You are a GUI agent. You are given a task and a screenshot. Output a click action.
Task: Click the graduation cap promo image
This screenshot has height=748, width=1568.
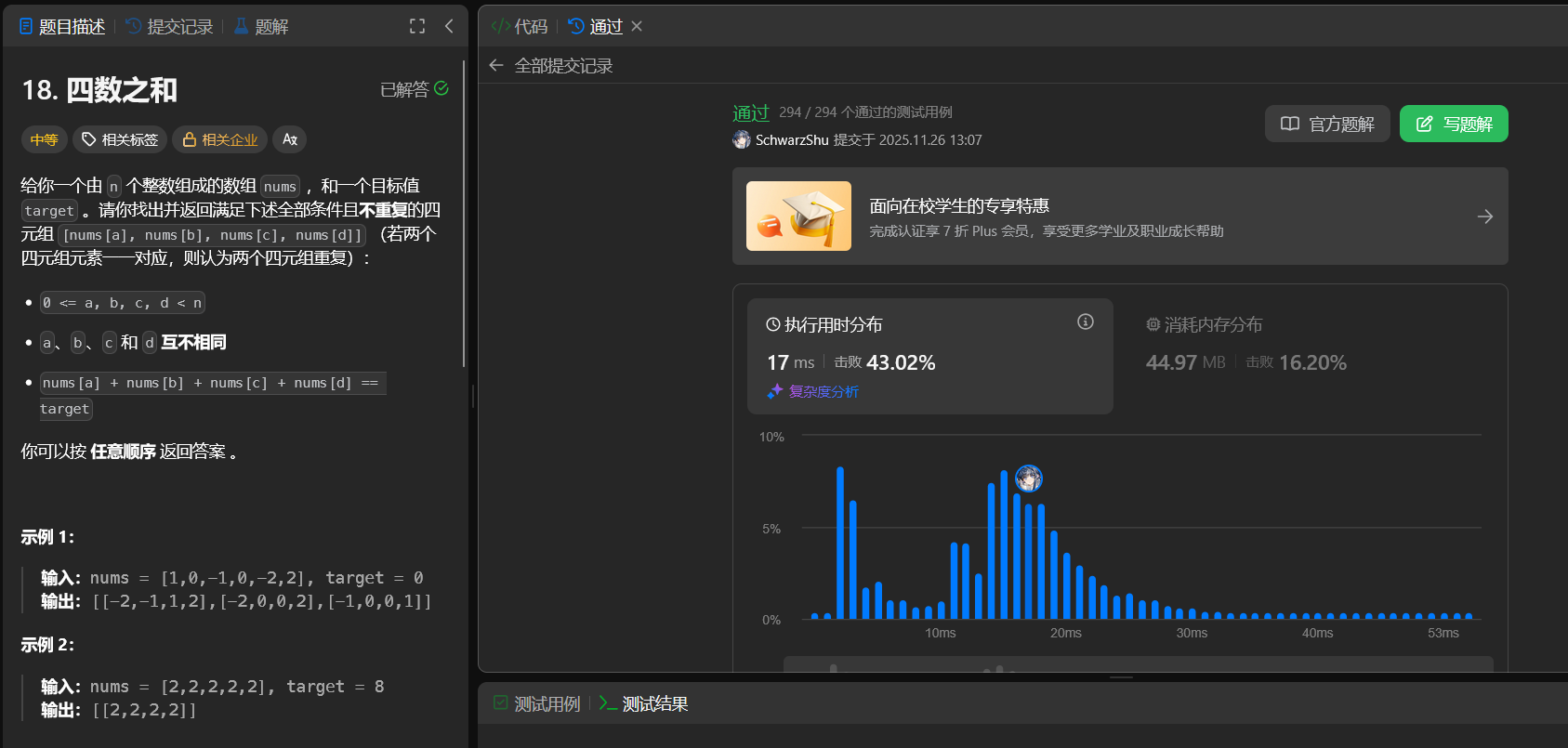pyautogui.click(x=798, y=217)
